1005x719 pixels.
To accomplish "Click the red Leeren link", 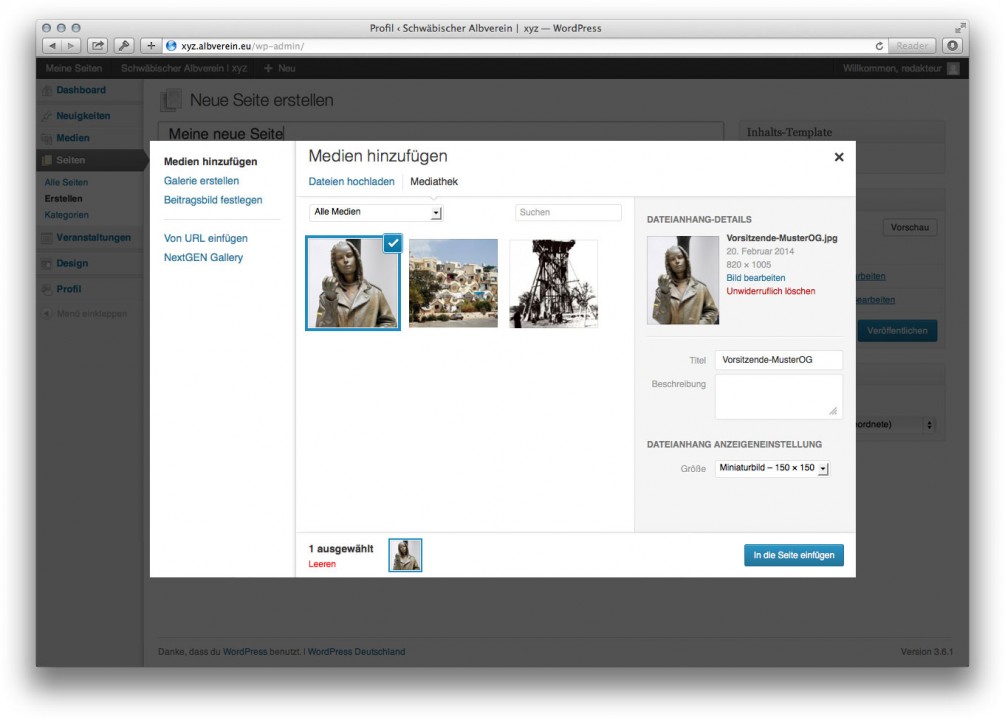I will click(322, 564).
